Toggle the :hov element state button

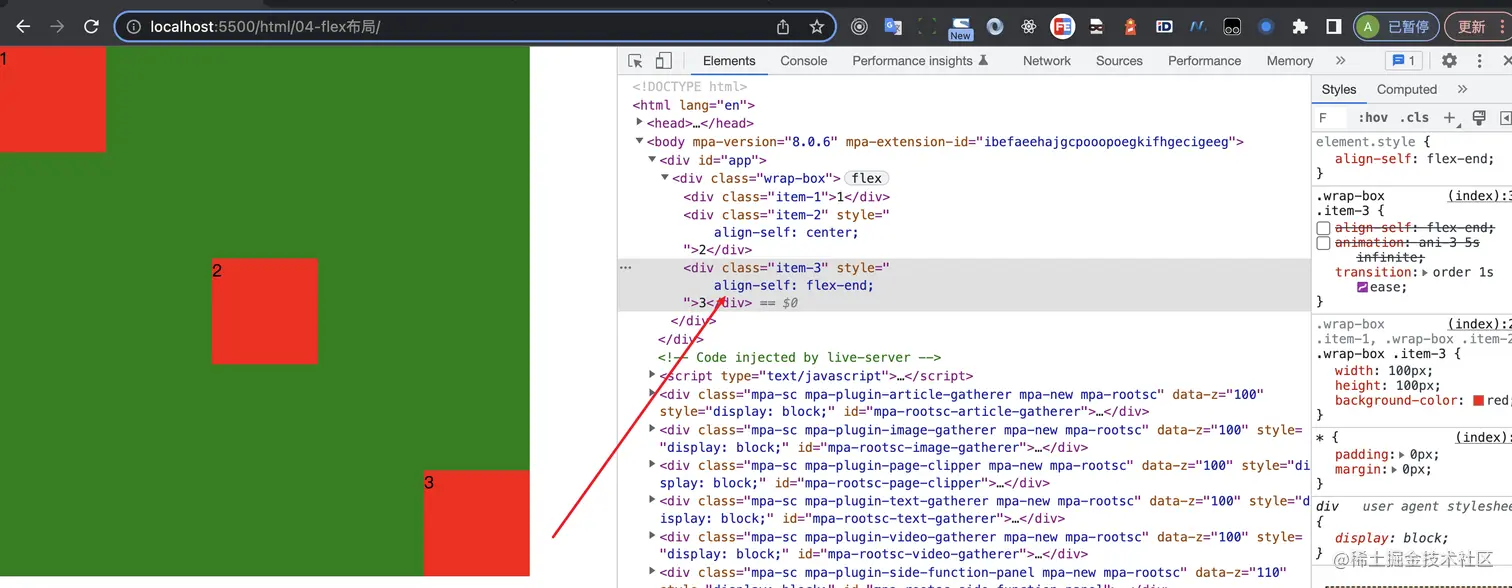pyautogui.click(x=1373, y=118)
